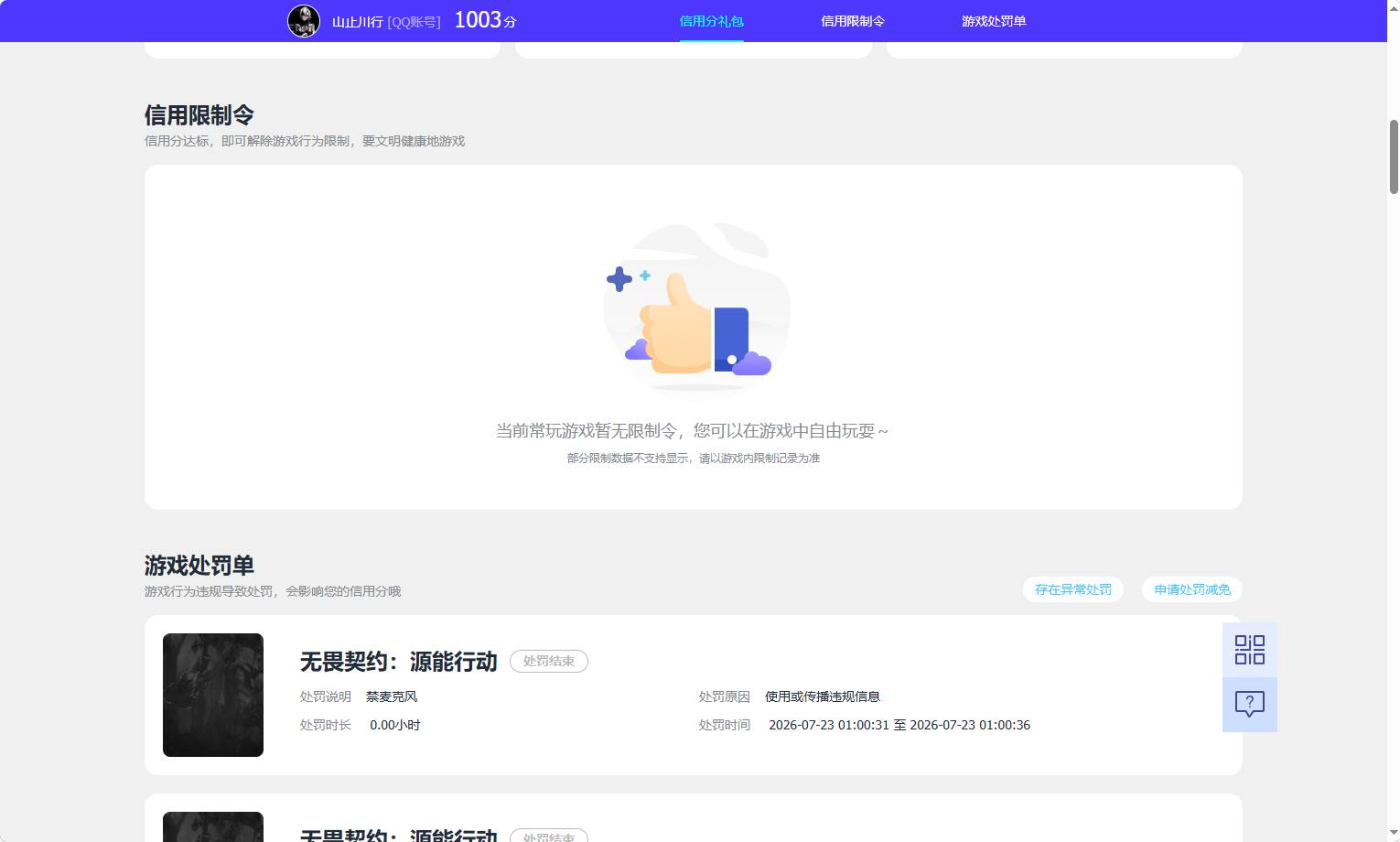Click the 游戏处罚单 section heading
Viewport: 1400px width, 842px height.
[199, 566]
